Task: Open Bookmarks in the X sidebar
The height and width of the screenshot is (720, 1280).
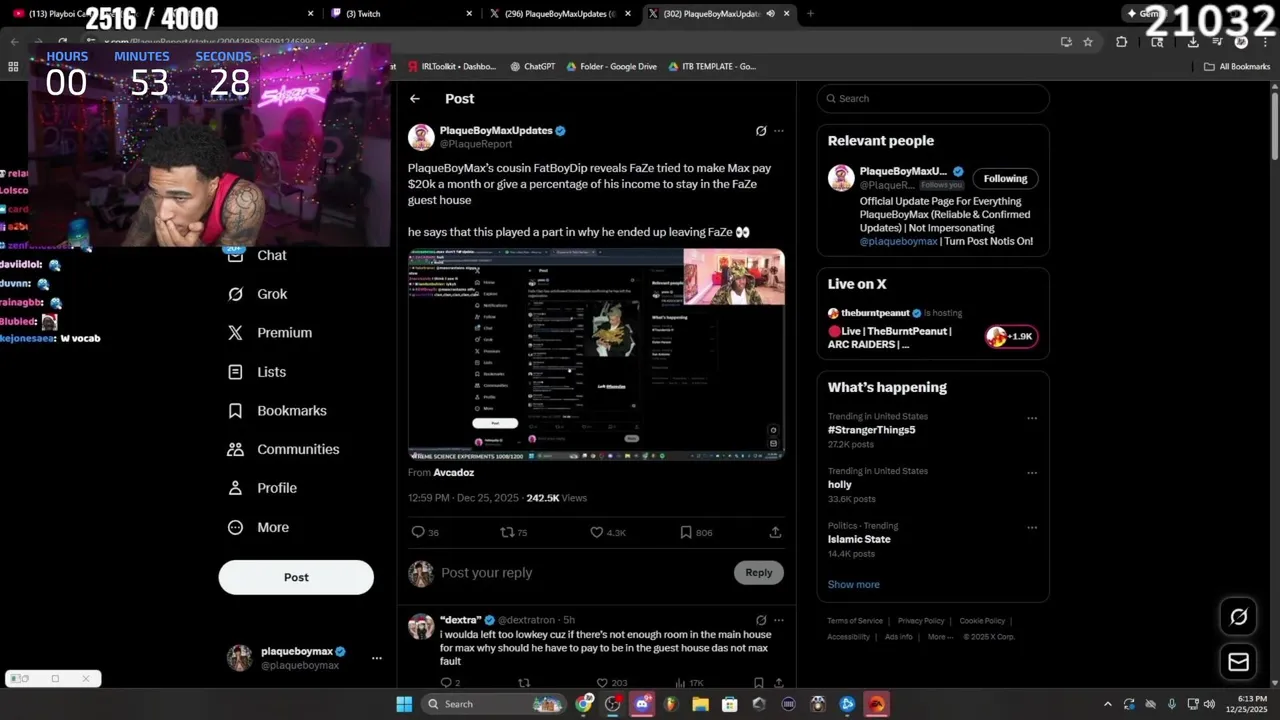Action: (277, 410)
